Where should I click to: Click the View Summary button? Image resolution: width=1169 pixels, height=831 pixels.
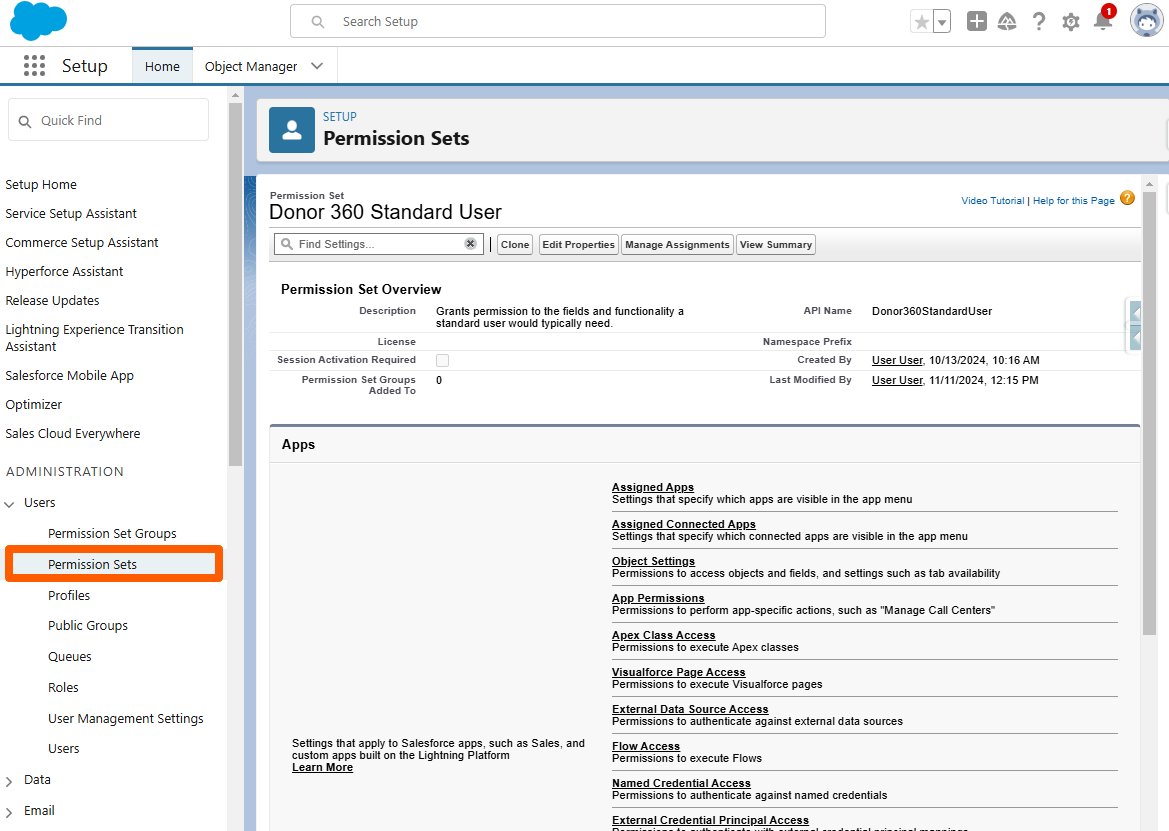click(775, 244)
